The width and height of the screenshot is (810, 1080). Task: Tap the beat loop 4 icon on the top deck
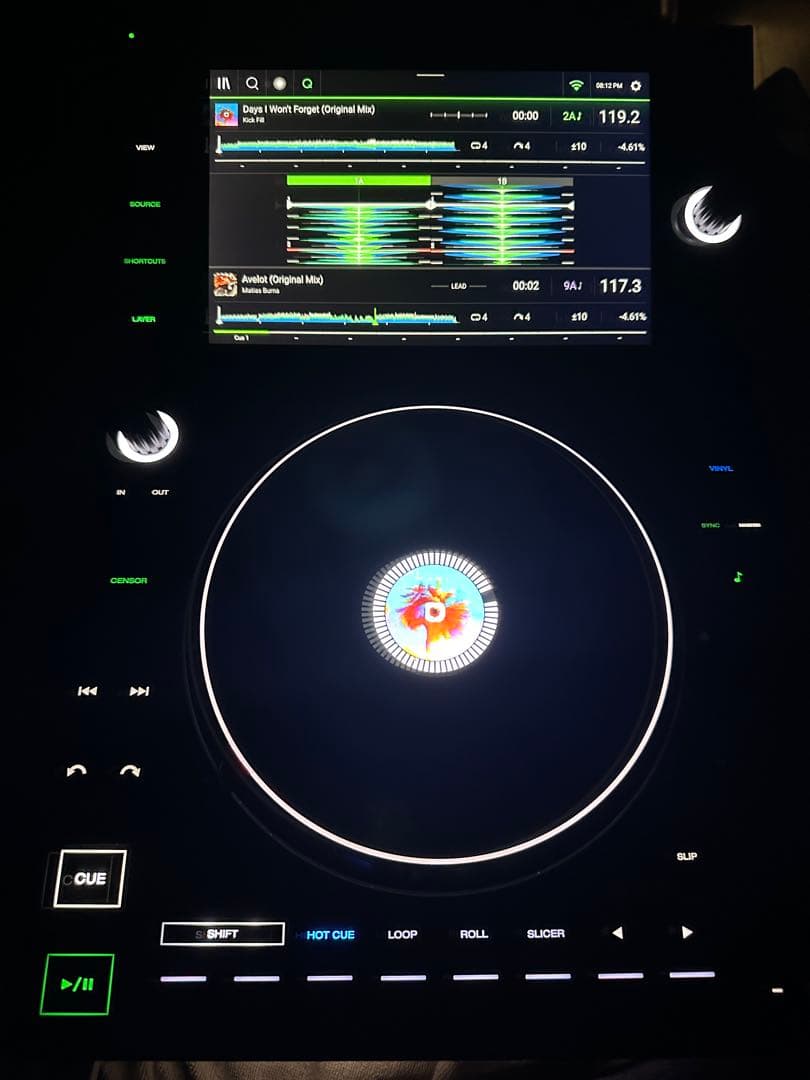pos(481,146)
